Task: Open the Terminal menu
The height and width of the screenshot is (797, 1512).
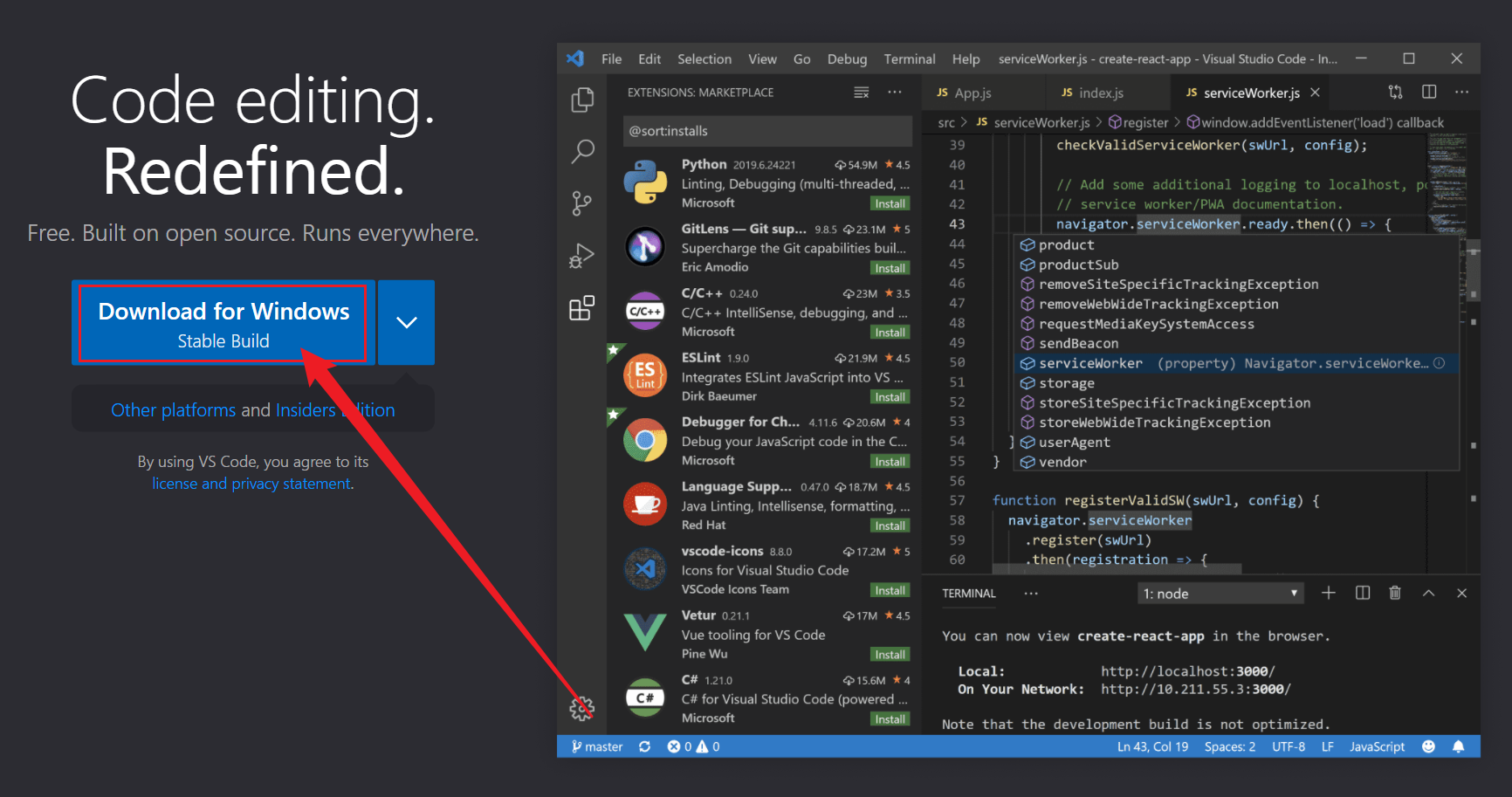Action: tap(909, 58)
